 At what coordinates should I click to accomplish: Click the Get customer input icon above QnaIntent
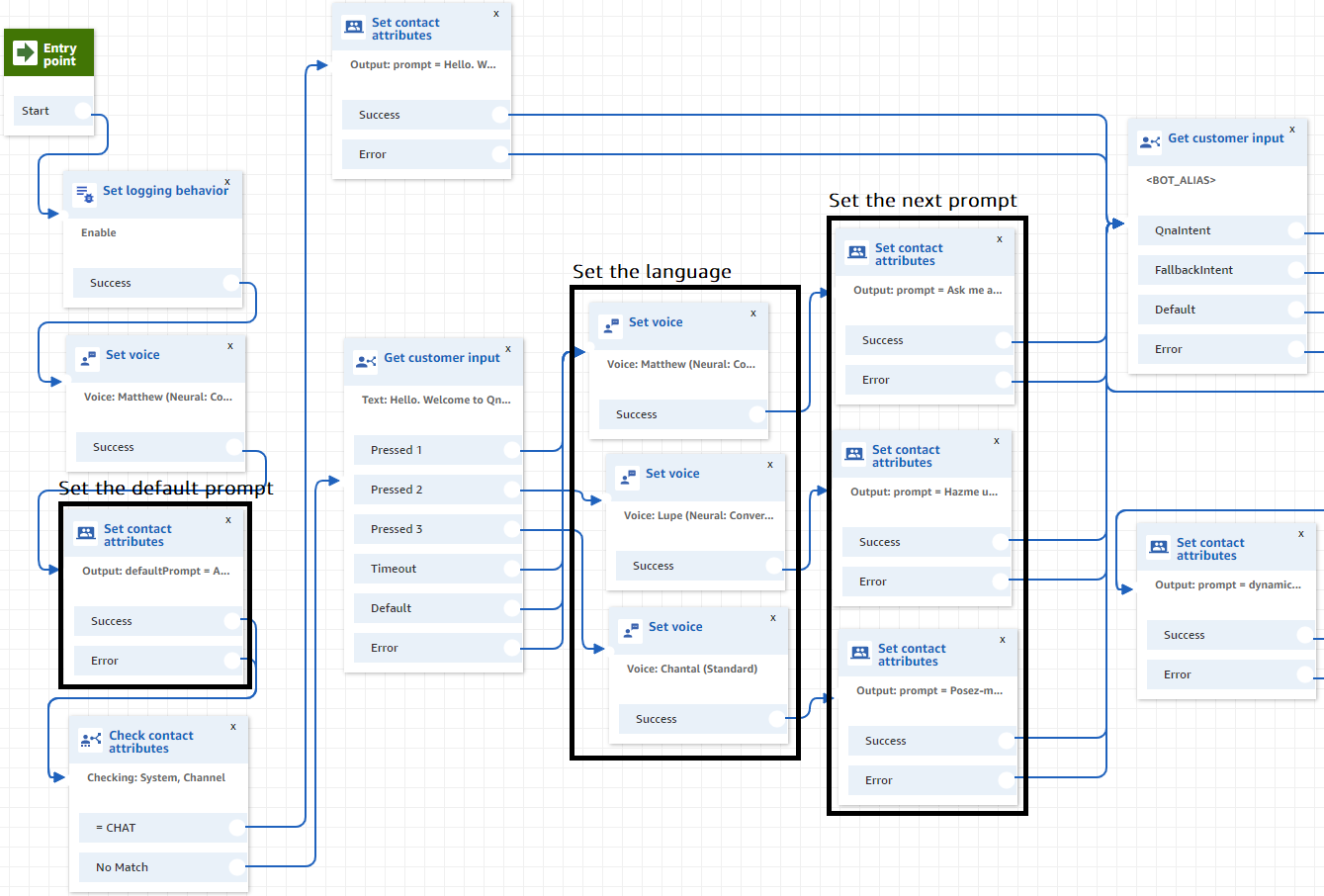(1149, 141)
